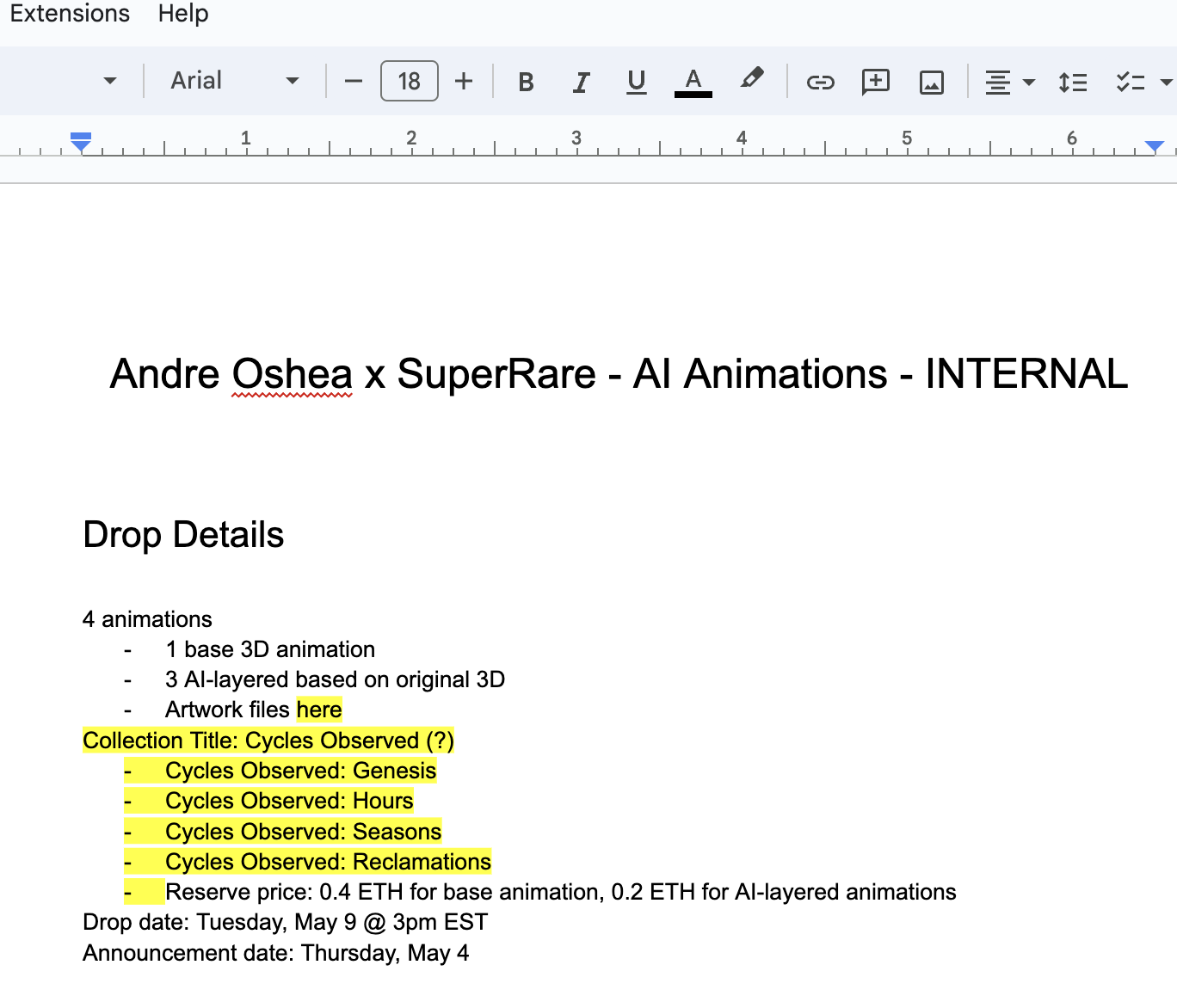
Task: Click the document title containing "INTERNAL"
Action: (619, 374)
